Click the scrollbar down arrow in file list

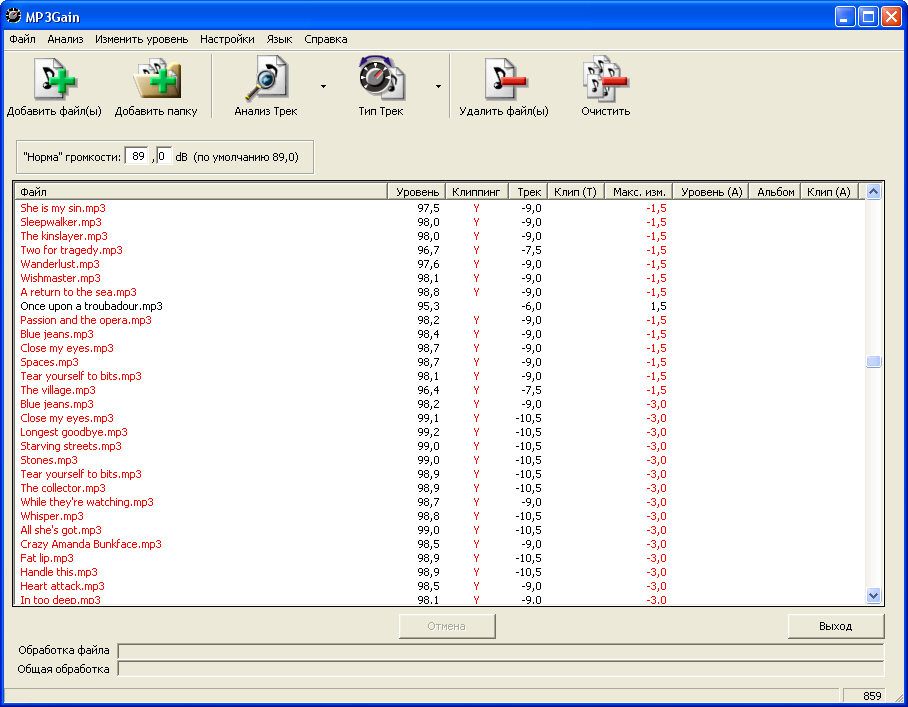(873, 595)
